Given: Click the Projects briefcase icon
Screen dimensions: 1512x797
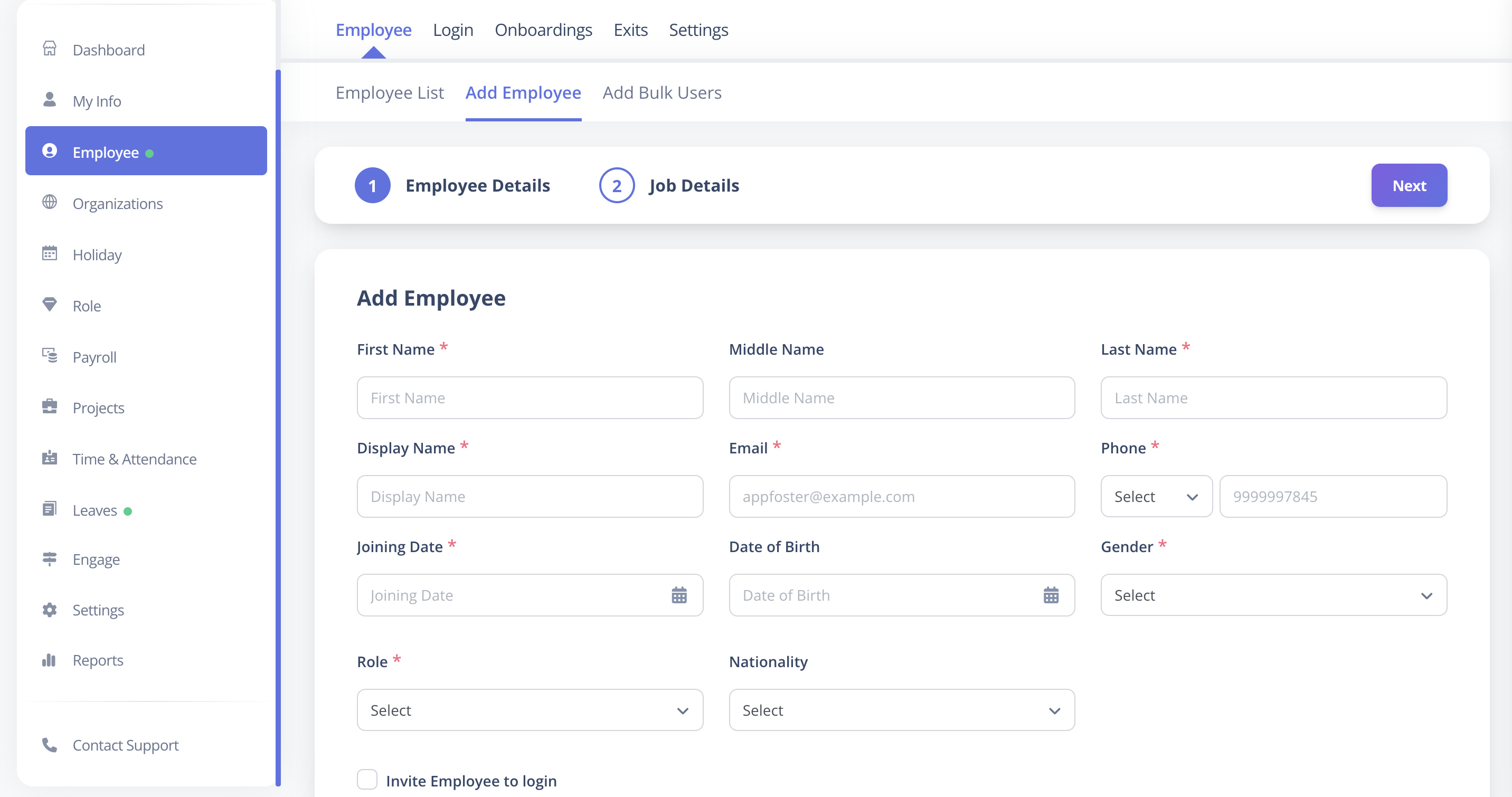Looking at the screenshot, I should coord(50,407).
